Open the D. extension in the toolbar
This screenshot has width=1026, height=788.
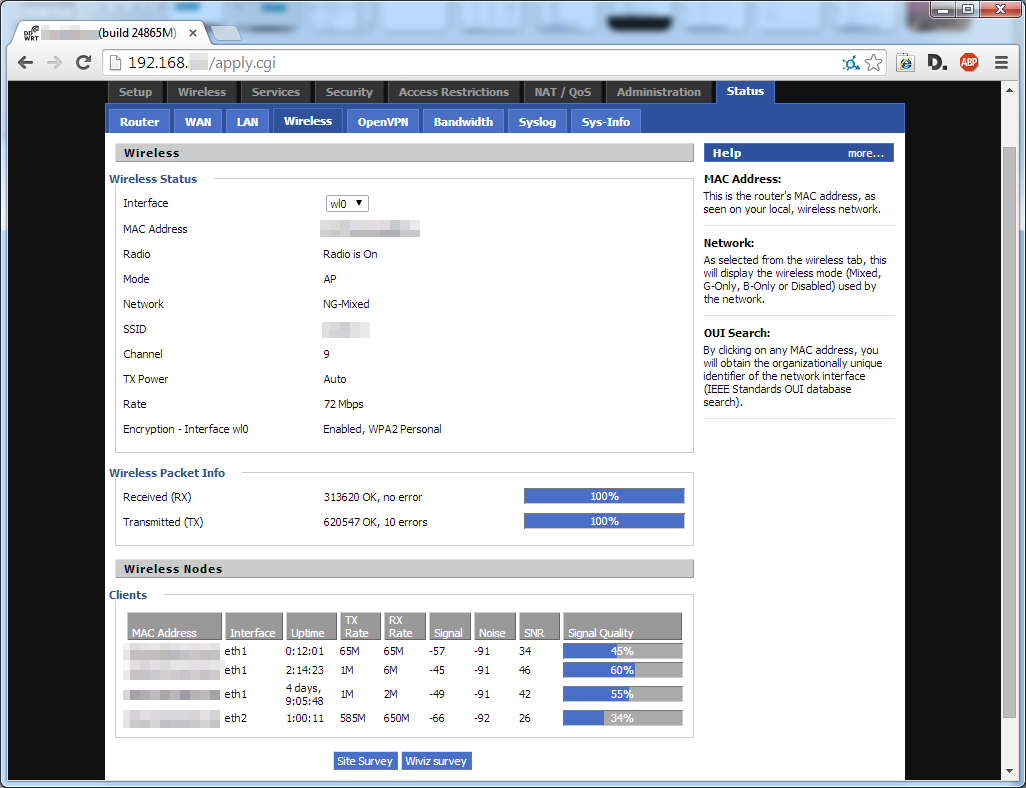(x=936, y=62)
